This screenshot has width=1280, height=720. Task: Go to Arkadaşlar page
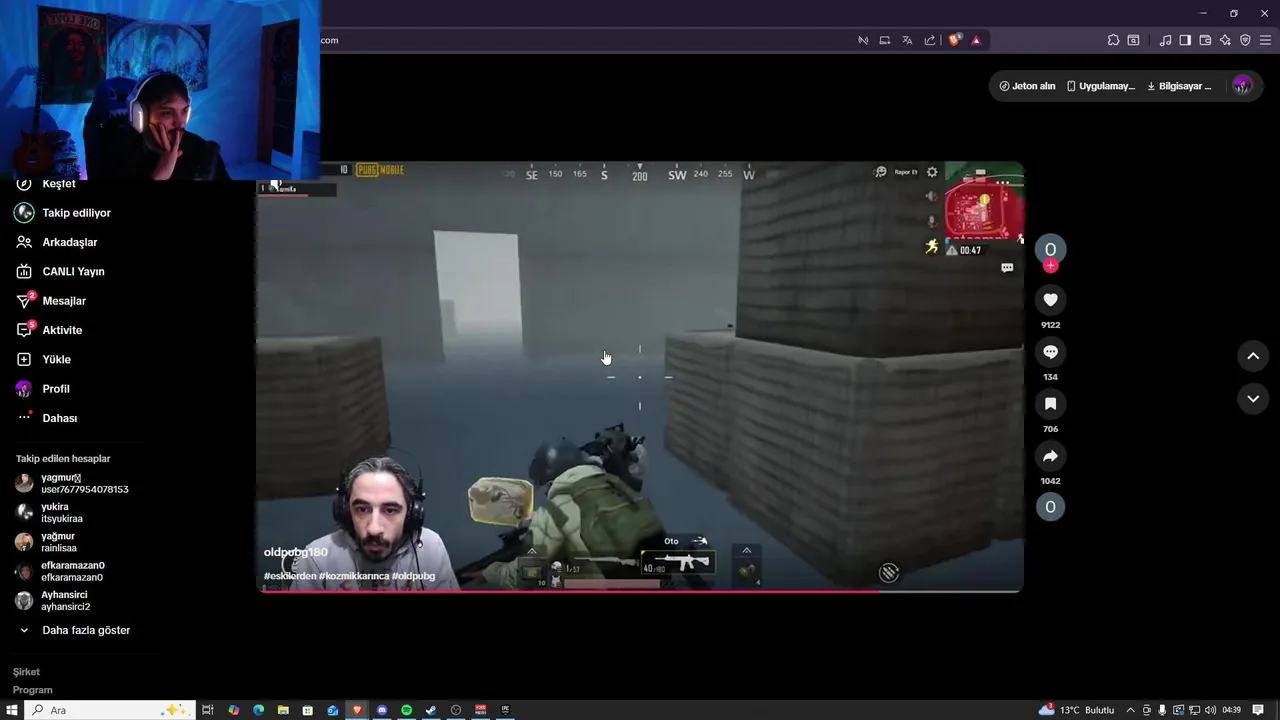point(56,242)
